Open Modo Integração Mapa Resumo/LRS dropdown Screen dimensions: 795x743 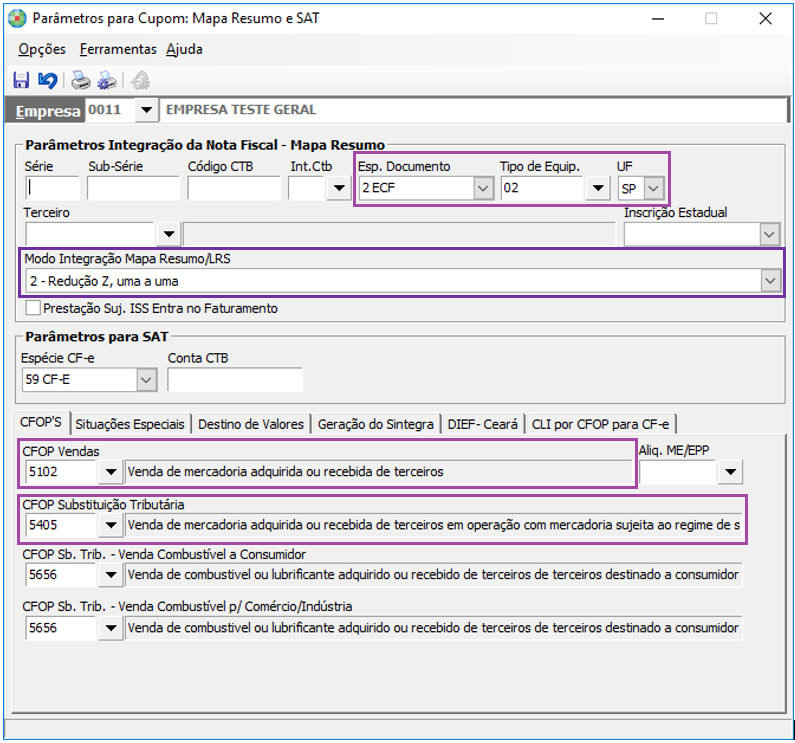click(x=769, y=282)
